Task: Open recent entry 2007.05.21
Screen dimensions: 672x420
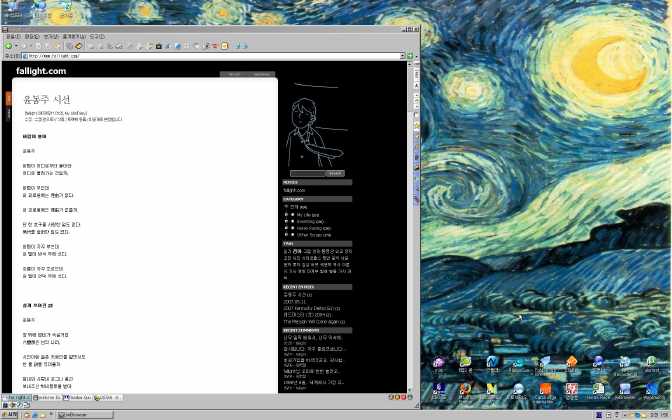Action: tap(294, 302)
